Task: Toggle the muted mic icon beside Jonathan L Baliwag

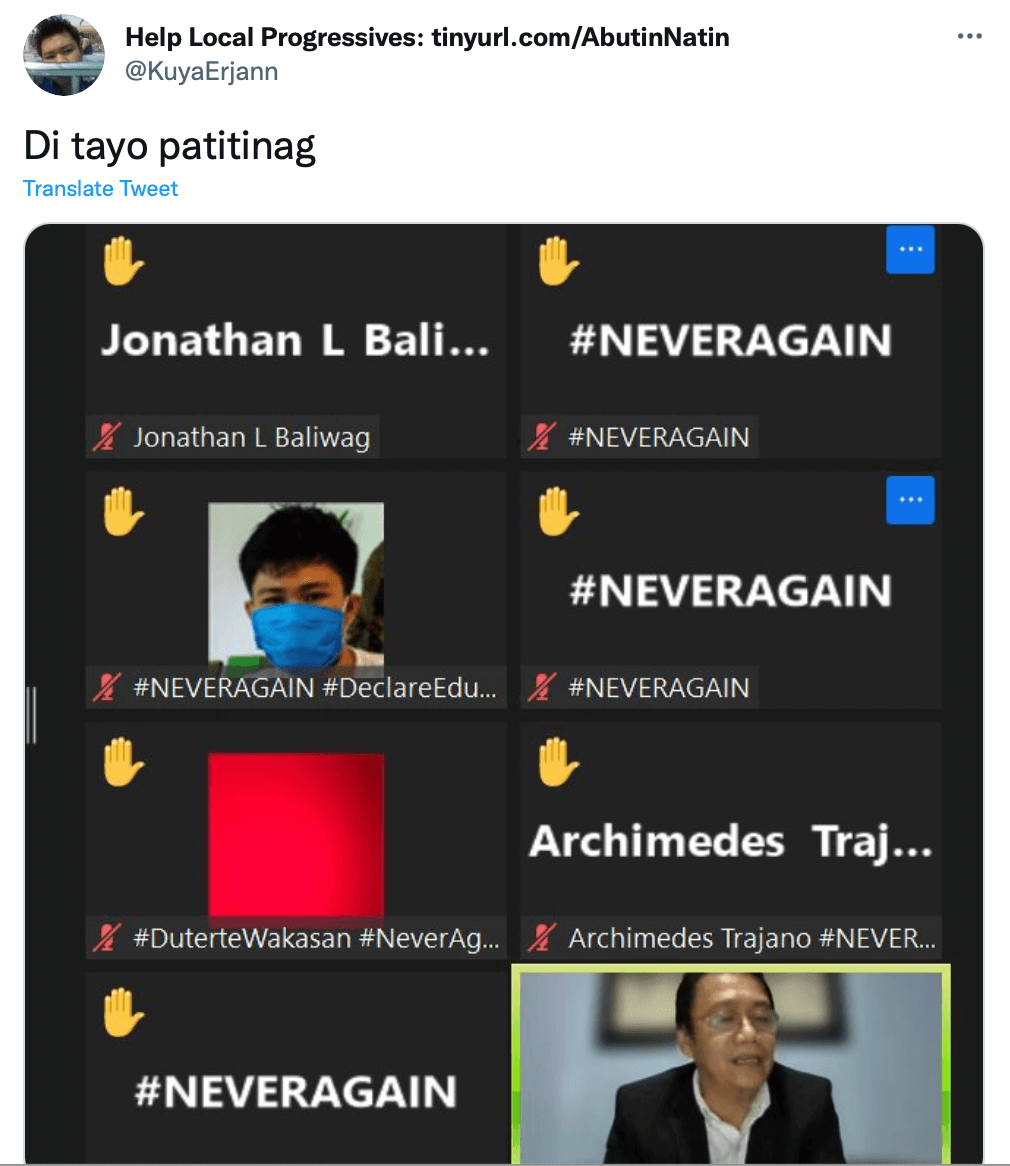Action: tap(106, 437)
